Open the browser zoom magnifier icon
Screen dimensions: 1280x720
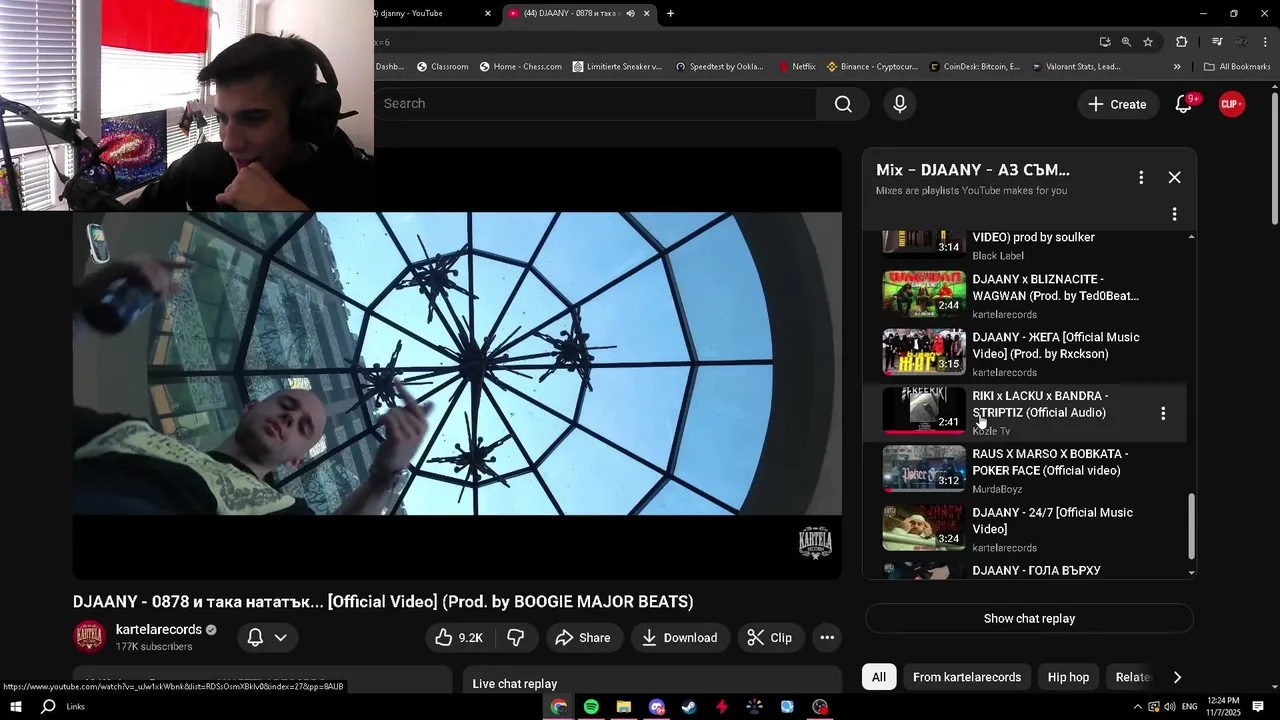coord(1126,42)
